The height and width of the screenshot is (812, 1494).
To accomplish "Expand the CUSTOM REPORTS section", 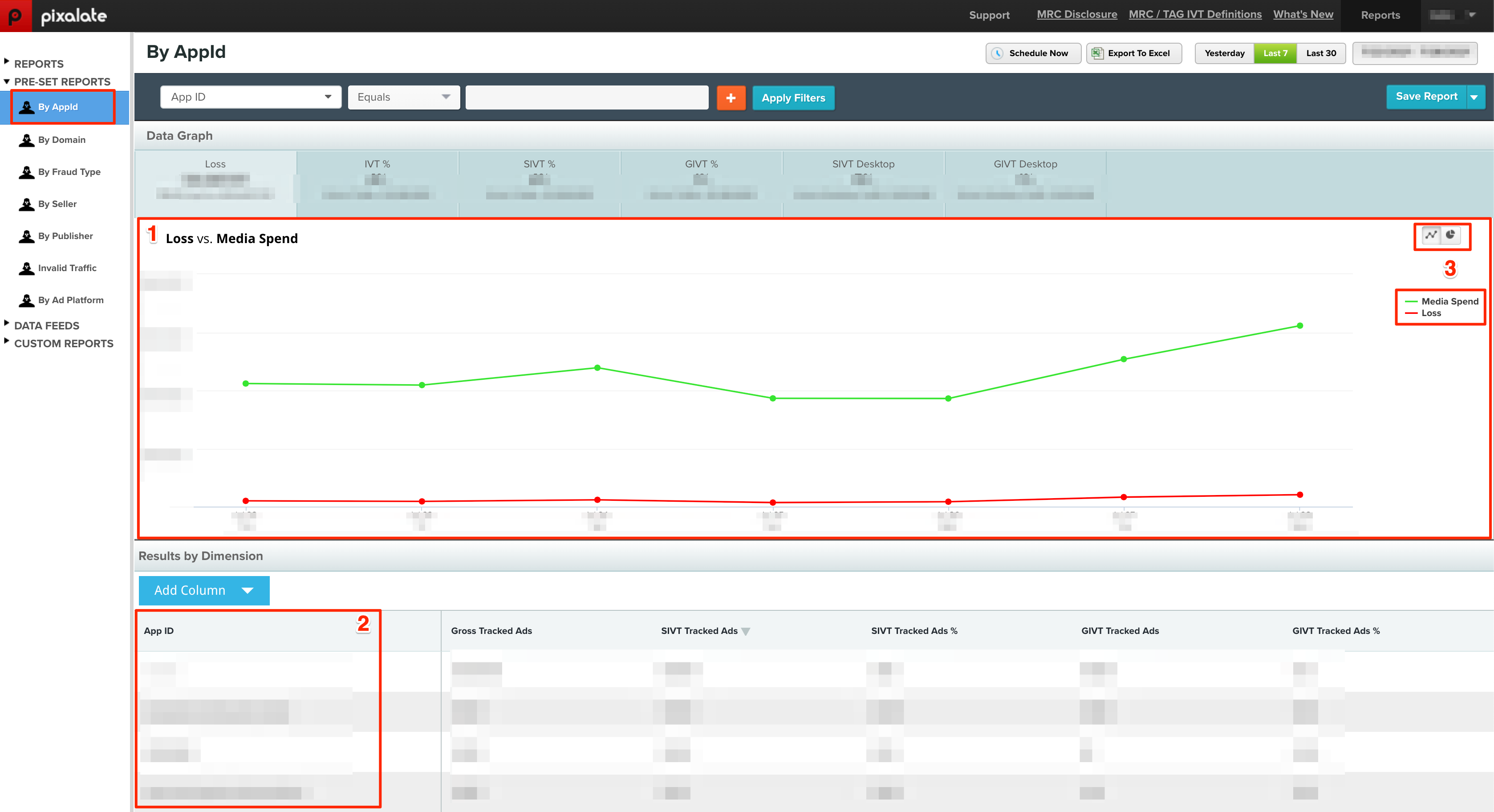I will (x=59, y=343).
